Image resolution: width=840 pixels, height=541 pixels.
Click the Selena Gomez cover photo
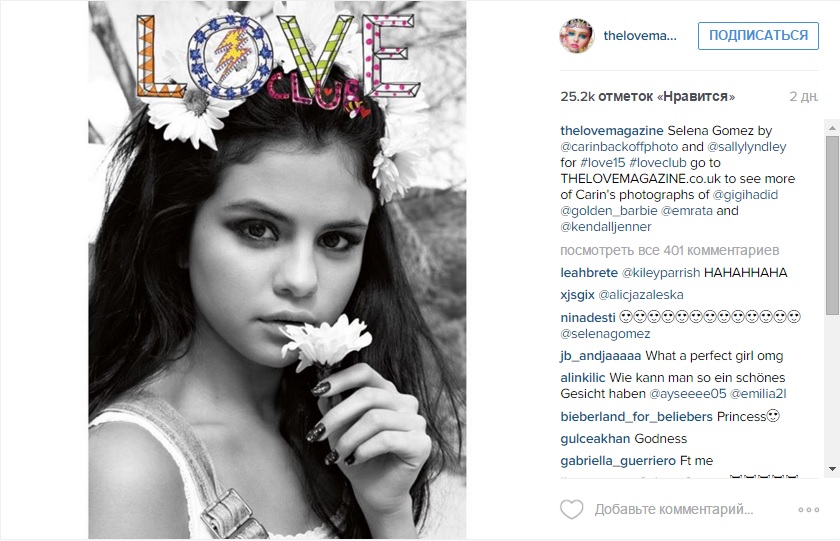click(277, 270)
